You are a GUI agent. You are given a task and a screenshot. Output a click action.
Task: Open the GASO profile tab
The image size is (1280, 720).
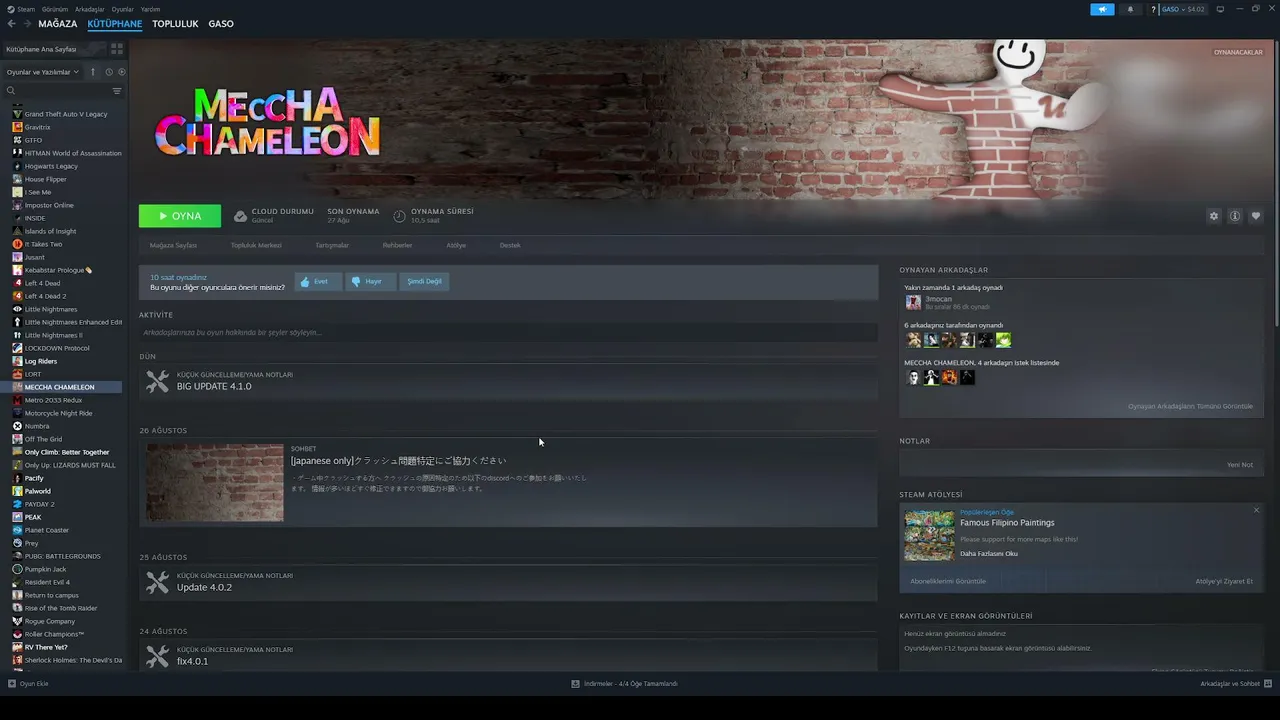[x=221, y=24]
